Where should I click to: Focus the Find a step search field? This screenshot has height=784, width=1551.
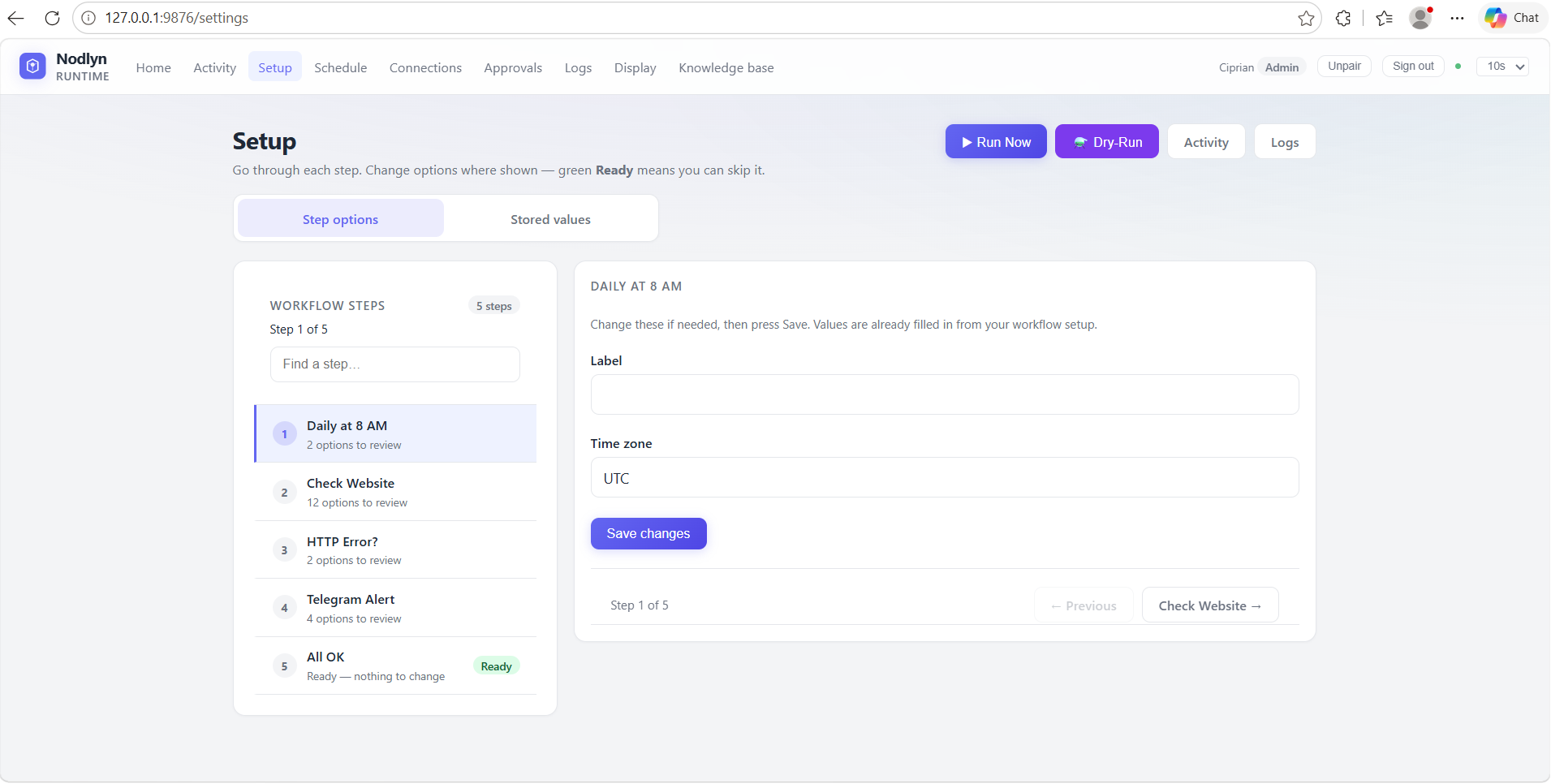tap(394, 364)
